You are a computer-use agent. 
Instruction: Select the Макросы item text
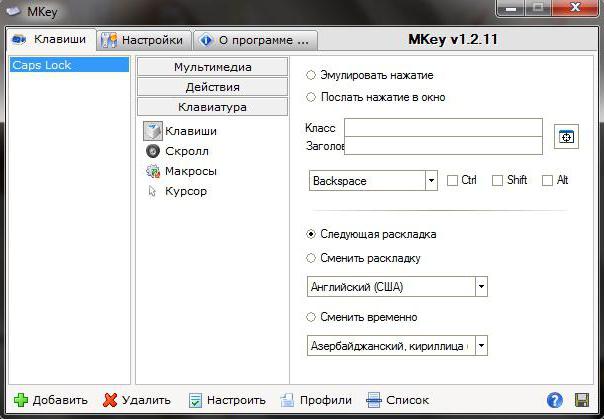click(x=191, y=171)
